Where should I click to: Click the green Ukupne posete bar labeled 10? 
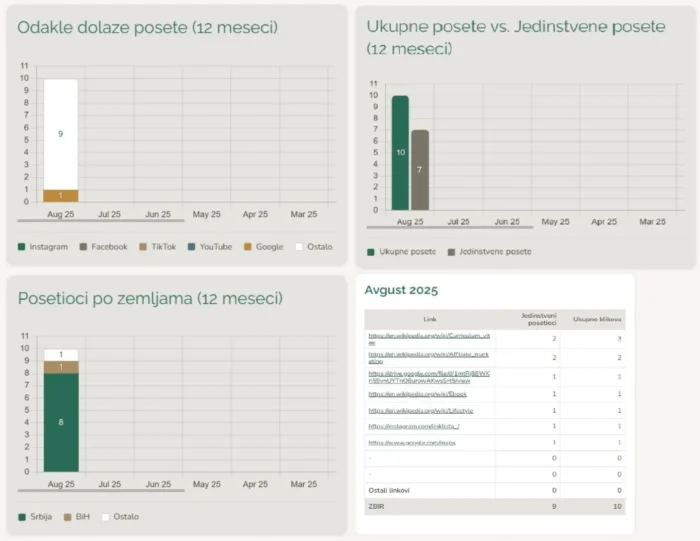click(400, 152)
